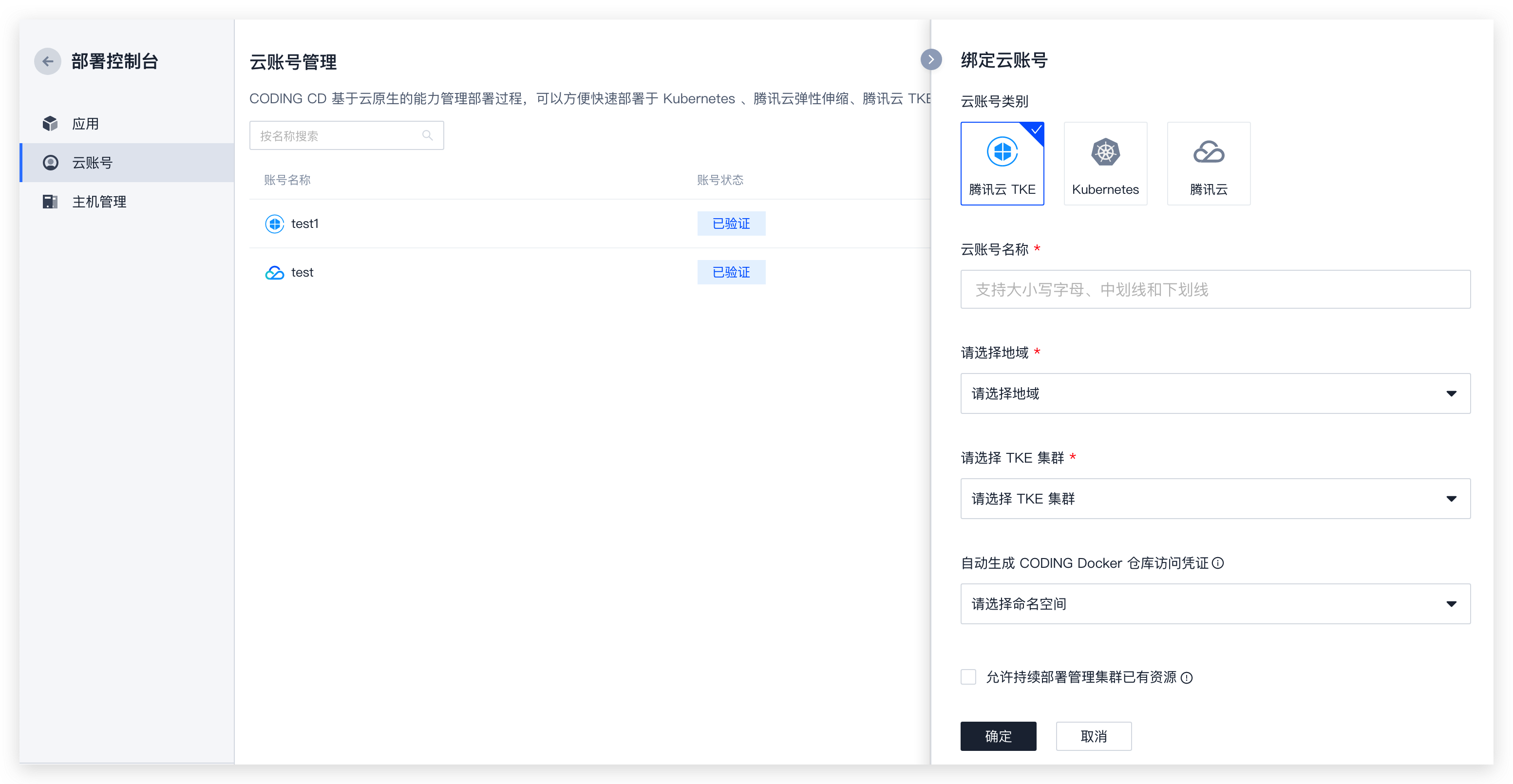
Task: Click info icon beside 允许持续部署管理集群已有资源
Action: pyautogui.click(x=1187, y=678)
